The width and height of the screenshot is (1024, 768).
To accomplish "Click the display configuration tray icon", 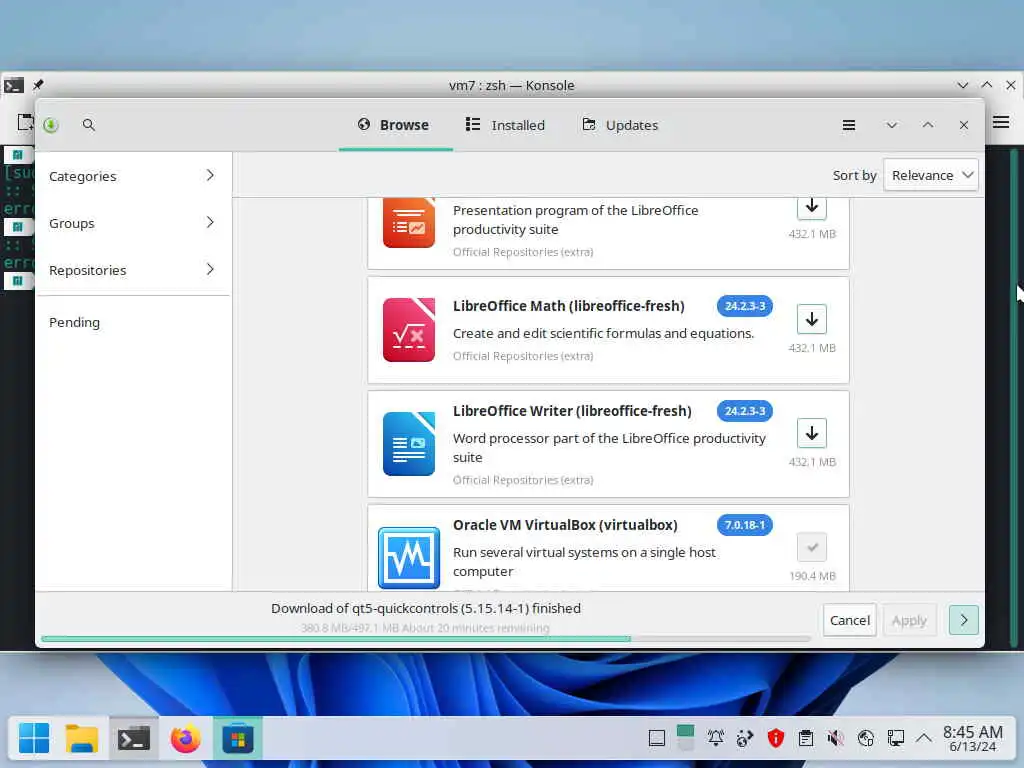I will coord(895,738).
